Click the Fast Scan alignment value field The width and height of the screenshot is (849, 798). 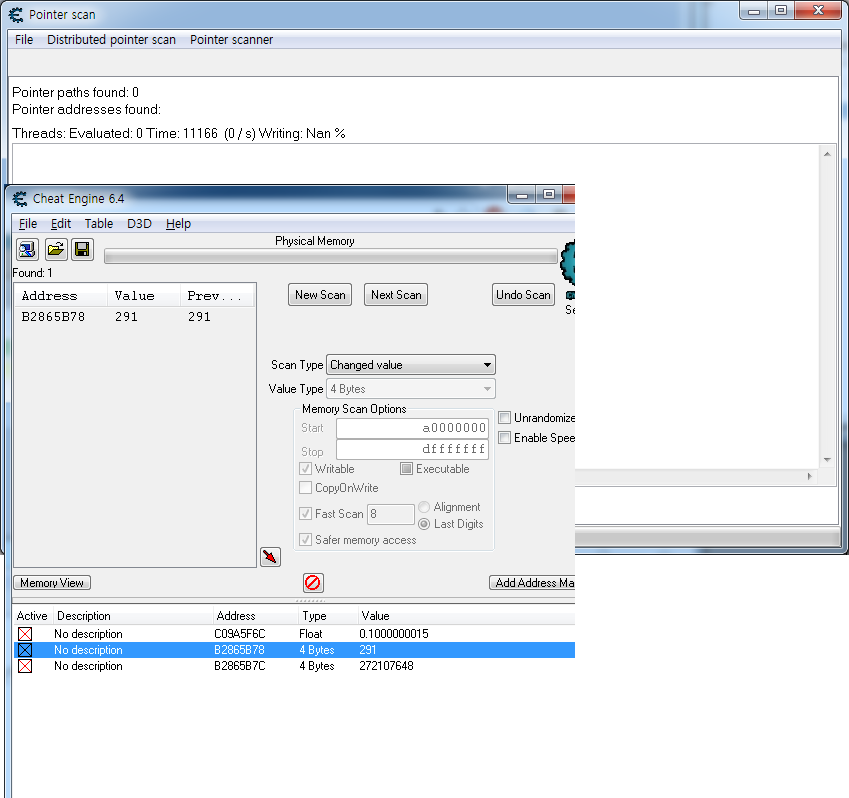click(390, 514)
